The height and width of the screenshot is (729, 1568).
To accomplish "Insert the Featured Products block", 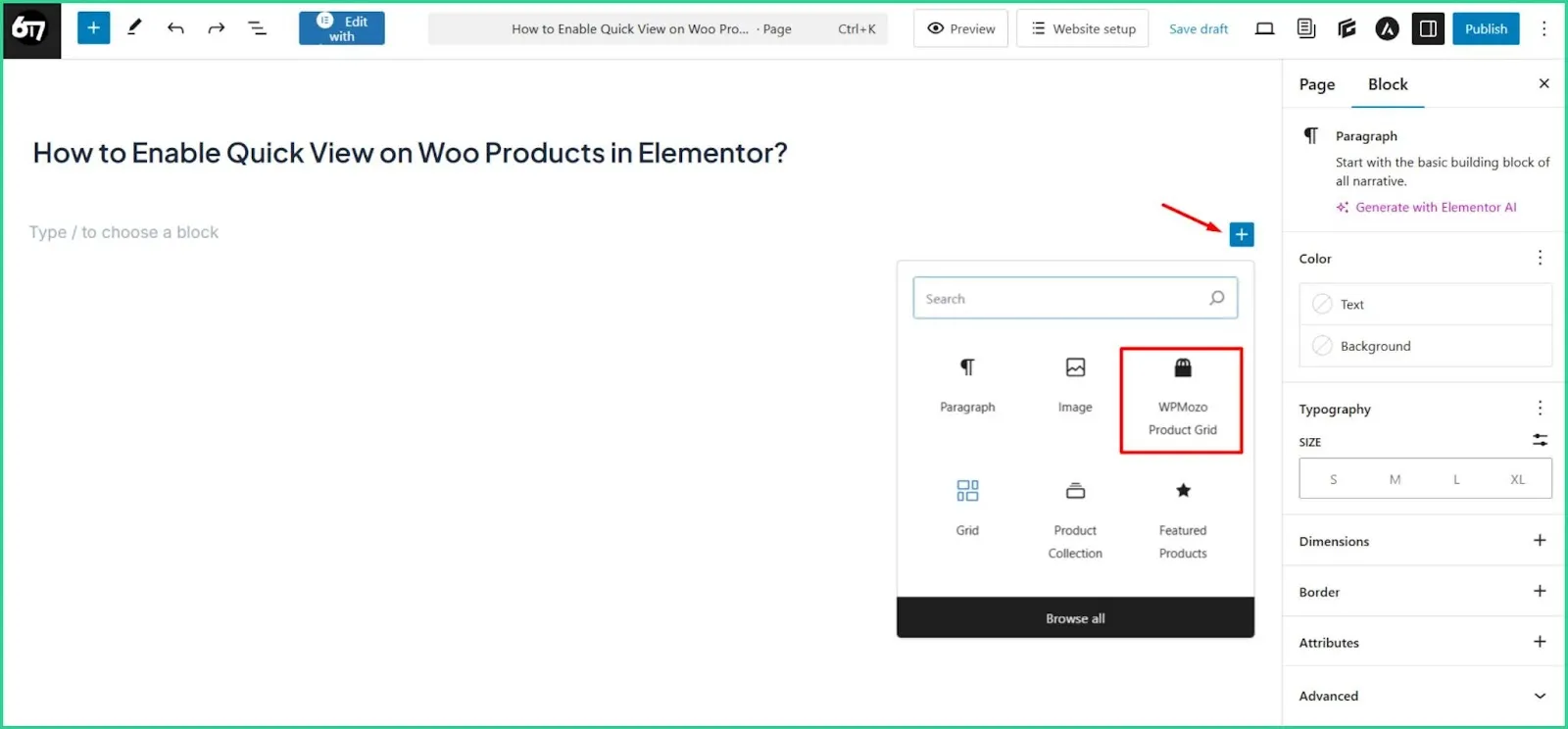I will click(1183, 519).
